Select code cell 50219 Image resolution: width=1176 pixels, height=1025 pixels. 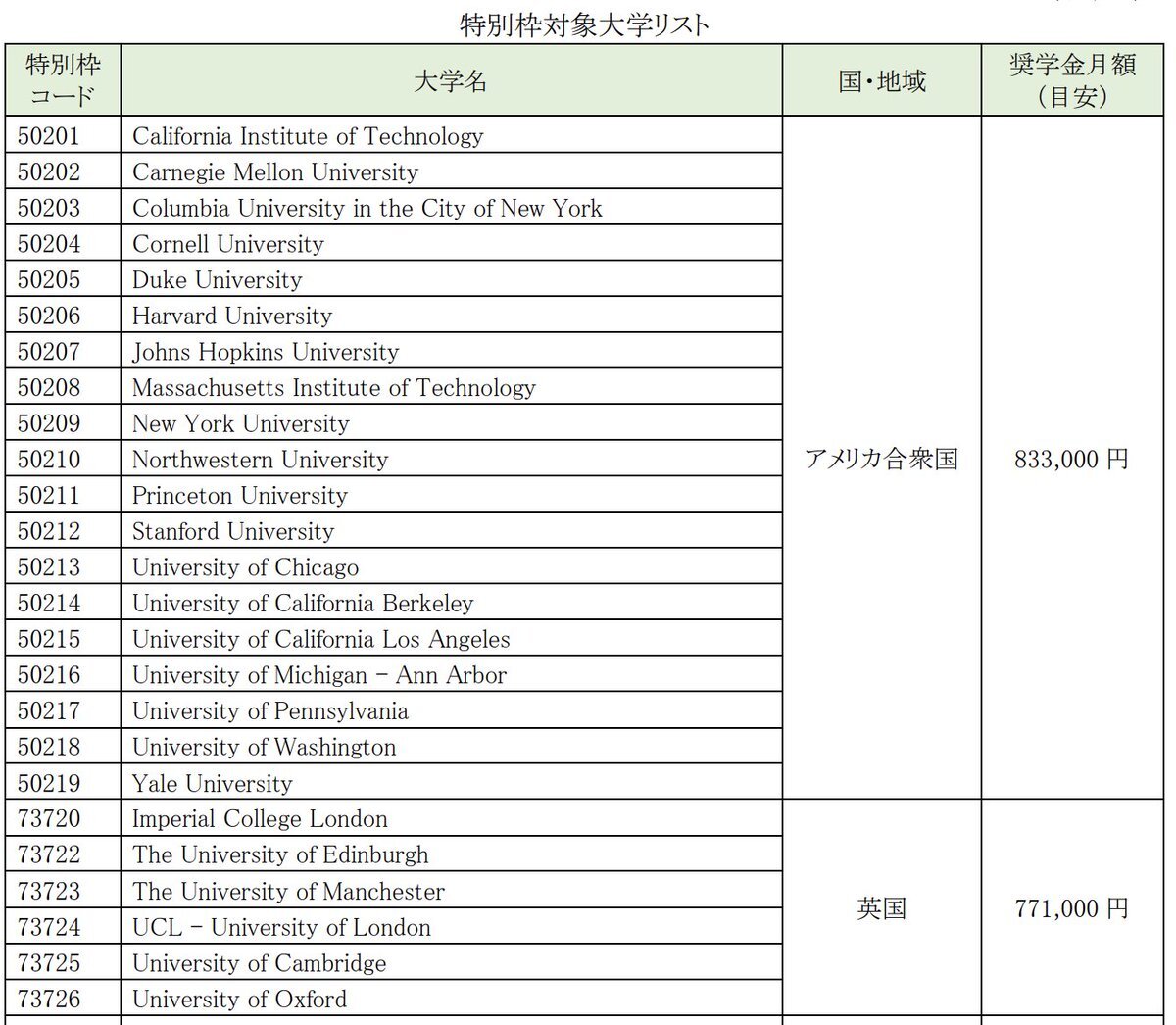[x=63, y=782]
